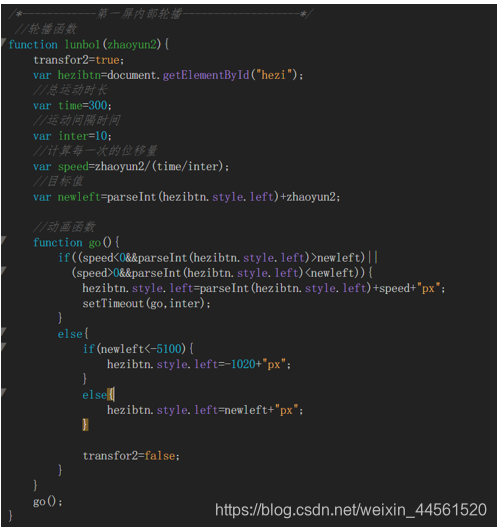Click the string "hezi"
This screenshot has width=497, height=529.
pos(273,75)
